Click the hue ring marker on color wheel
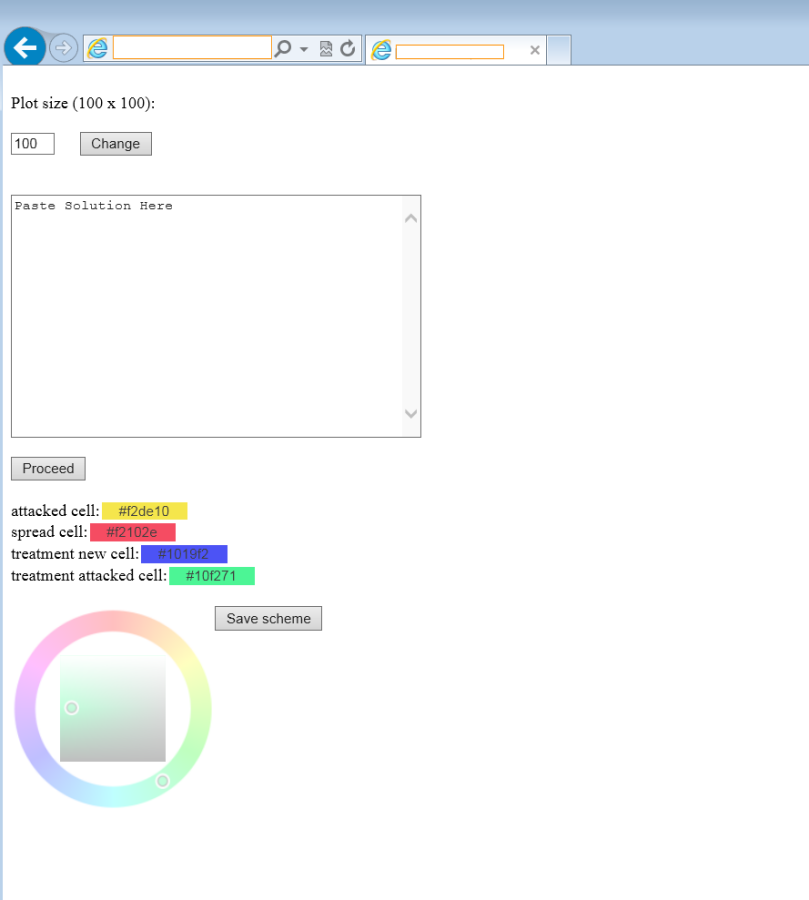This screenshot has height=900, width=809. (162, 781)
